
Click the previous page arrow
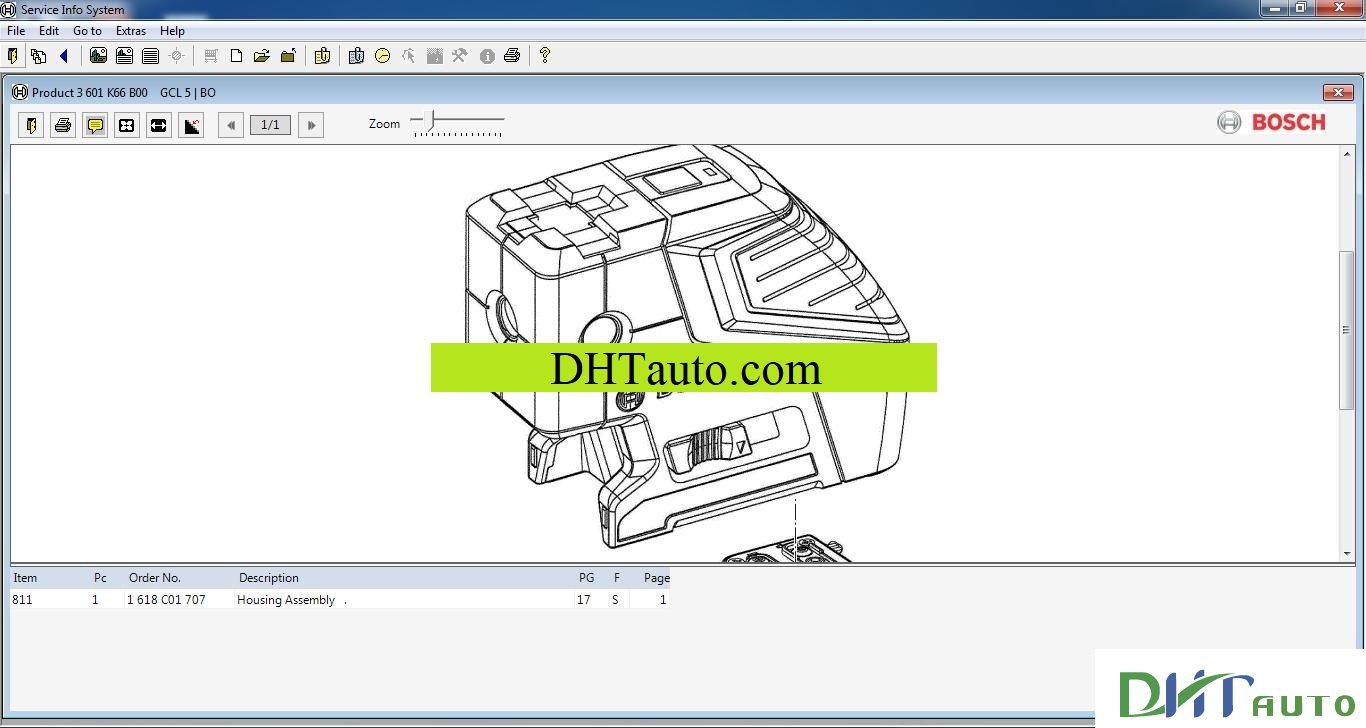[230, 124]
